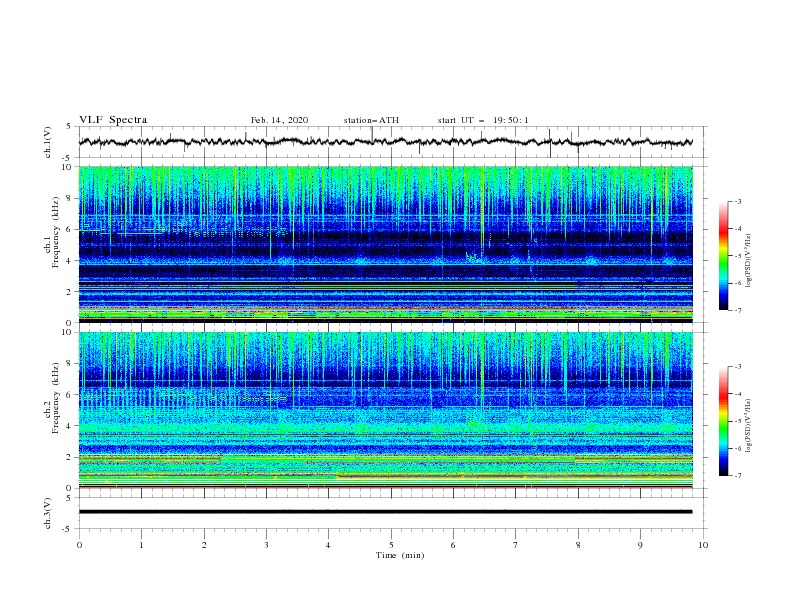The image size is (792, 612).
Task: Select the log(PSD) label beside ch.1 colorbar
Action: tap(749, 261)
